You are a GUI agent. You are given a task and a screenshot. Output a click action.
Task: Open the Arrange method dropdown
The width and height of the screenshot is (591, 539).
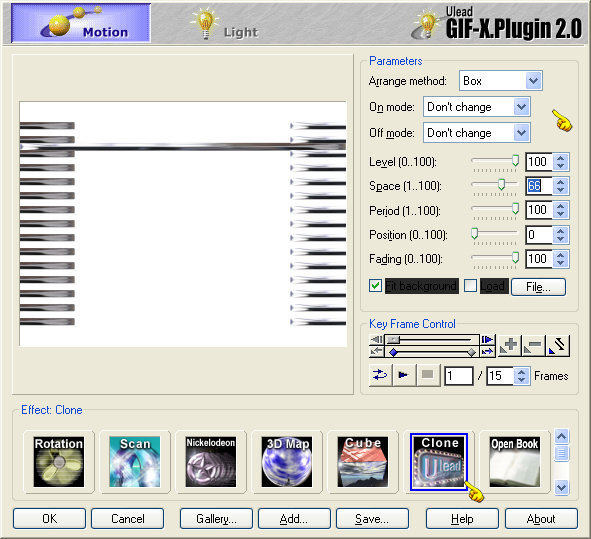click(x=533, y=81)
